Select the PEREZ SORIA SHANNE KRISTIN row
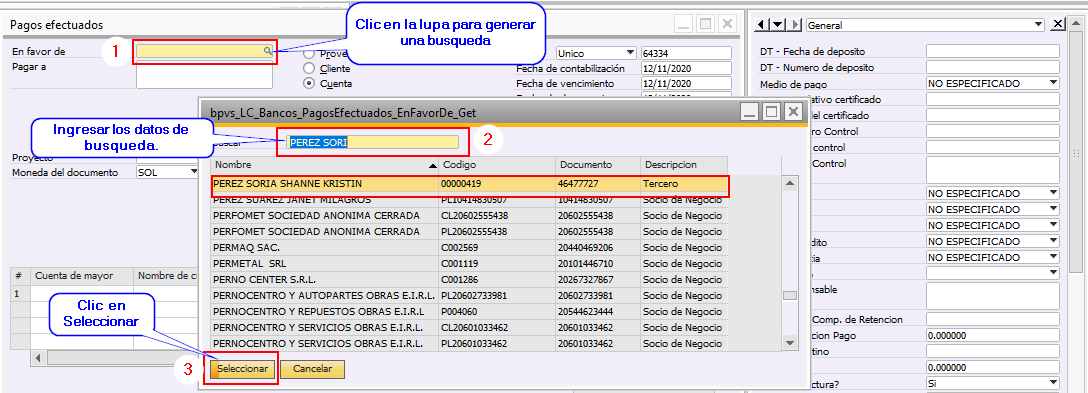The image size is (1088, 393). point(470,184)
